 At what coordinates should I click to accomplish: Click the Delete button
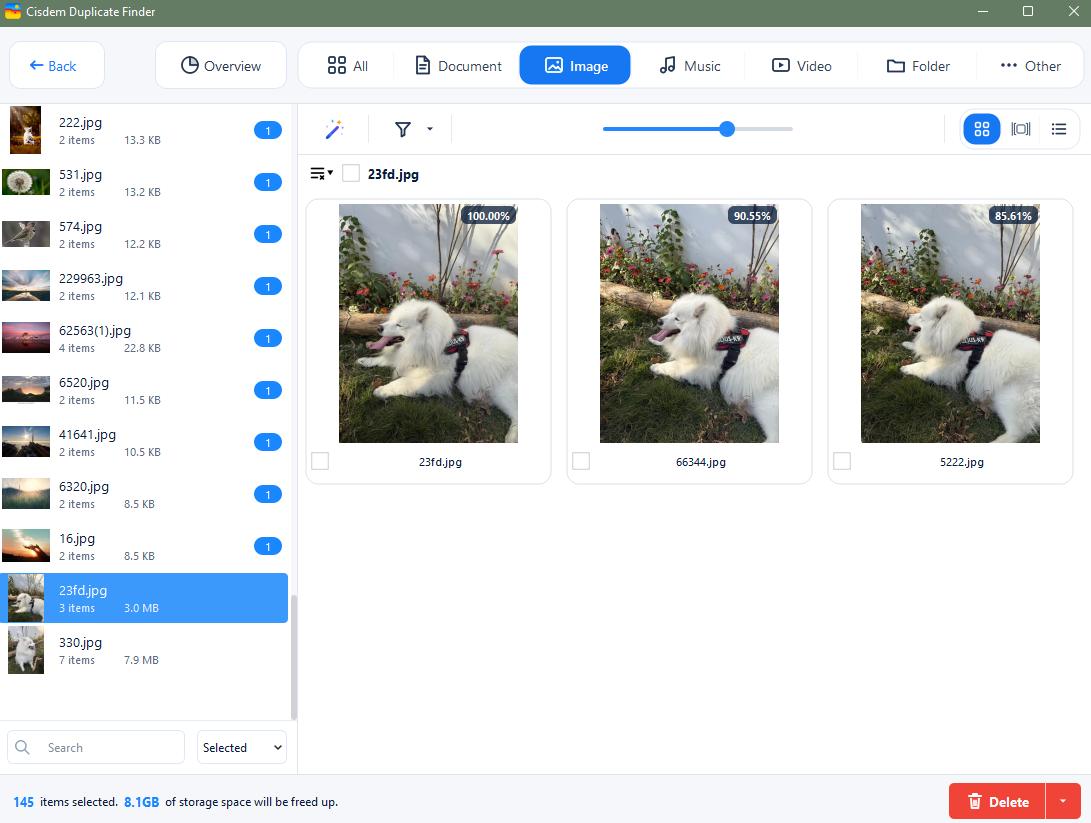click(x=998, y=801)
